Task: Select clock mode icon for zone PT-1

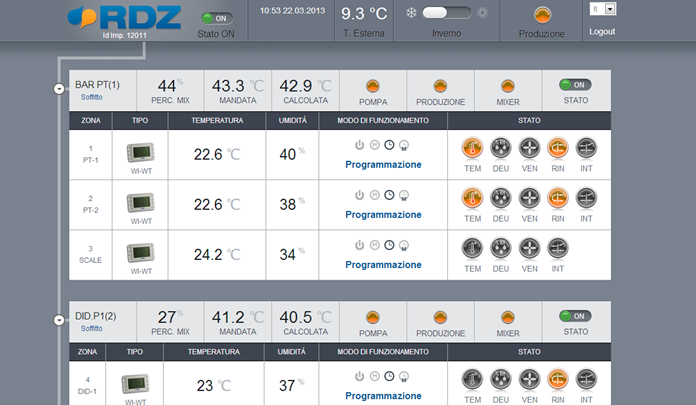Action: [389, 145]
